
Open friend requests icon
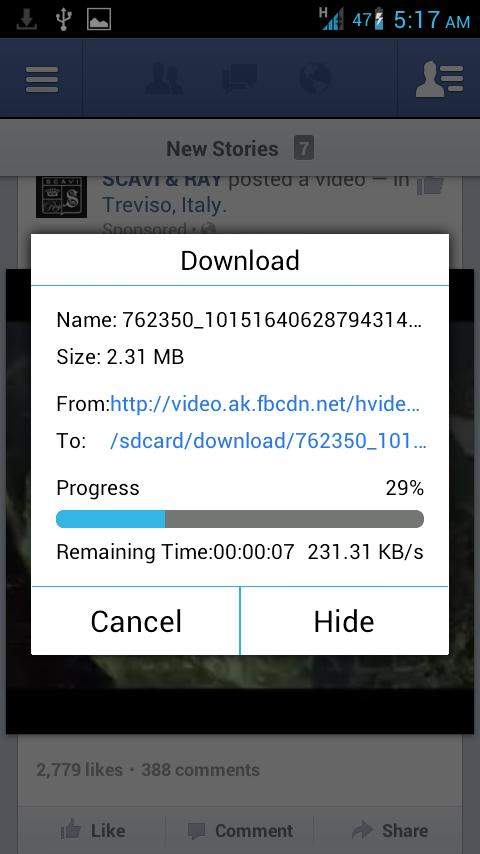point(164,80)
